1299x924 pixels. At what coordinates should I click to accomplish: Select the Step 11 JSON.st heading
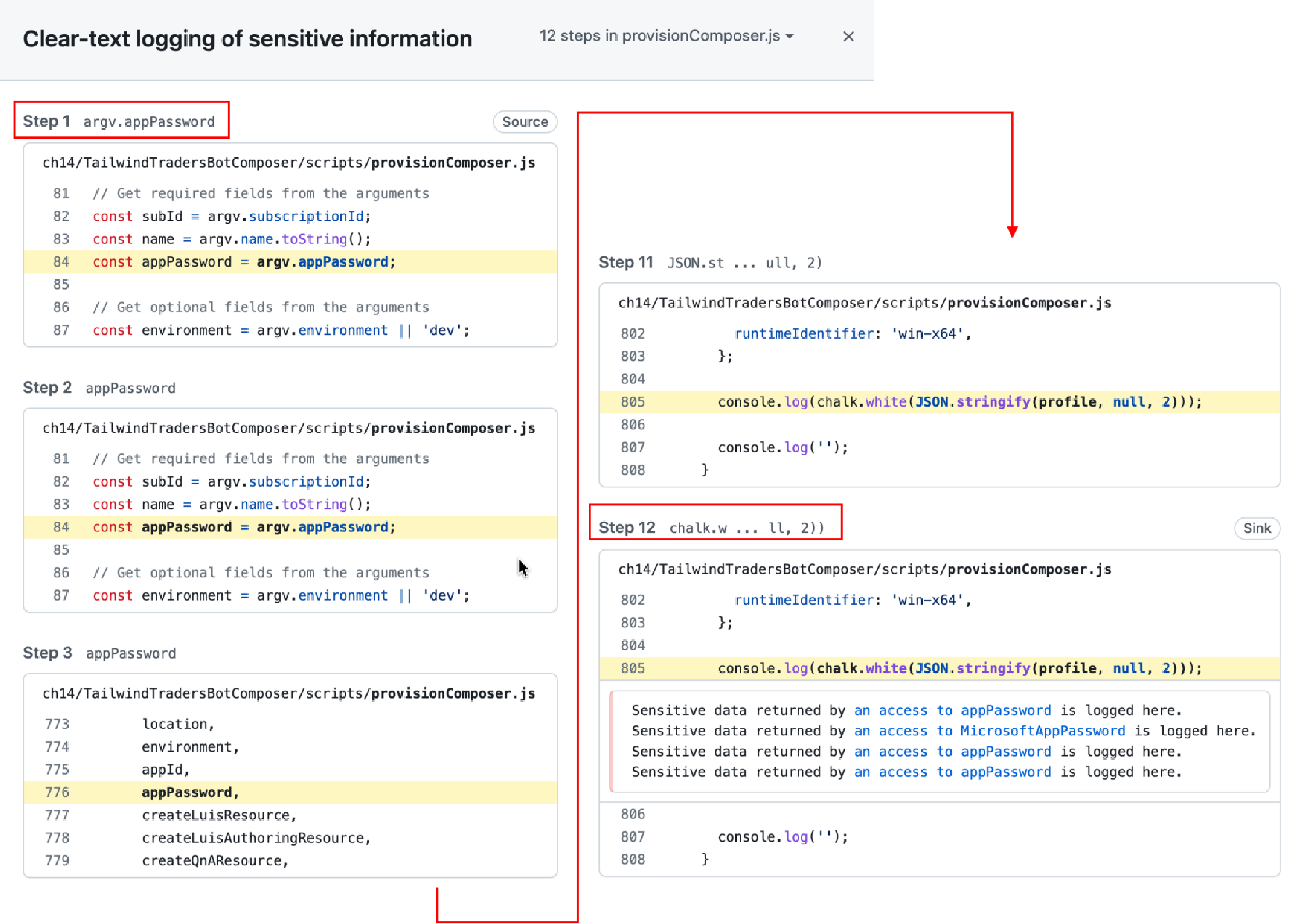tap(710, 263)
